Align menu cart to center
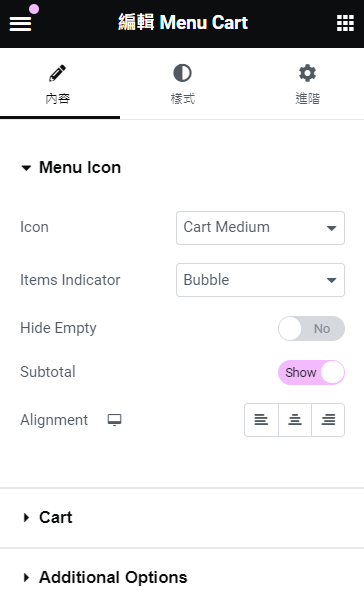Viewport: 364px width, 606px height. click(295, 420)
